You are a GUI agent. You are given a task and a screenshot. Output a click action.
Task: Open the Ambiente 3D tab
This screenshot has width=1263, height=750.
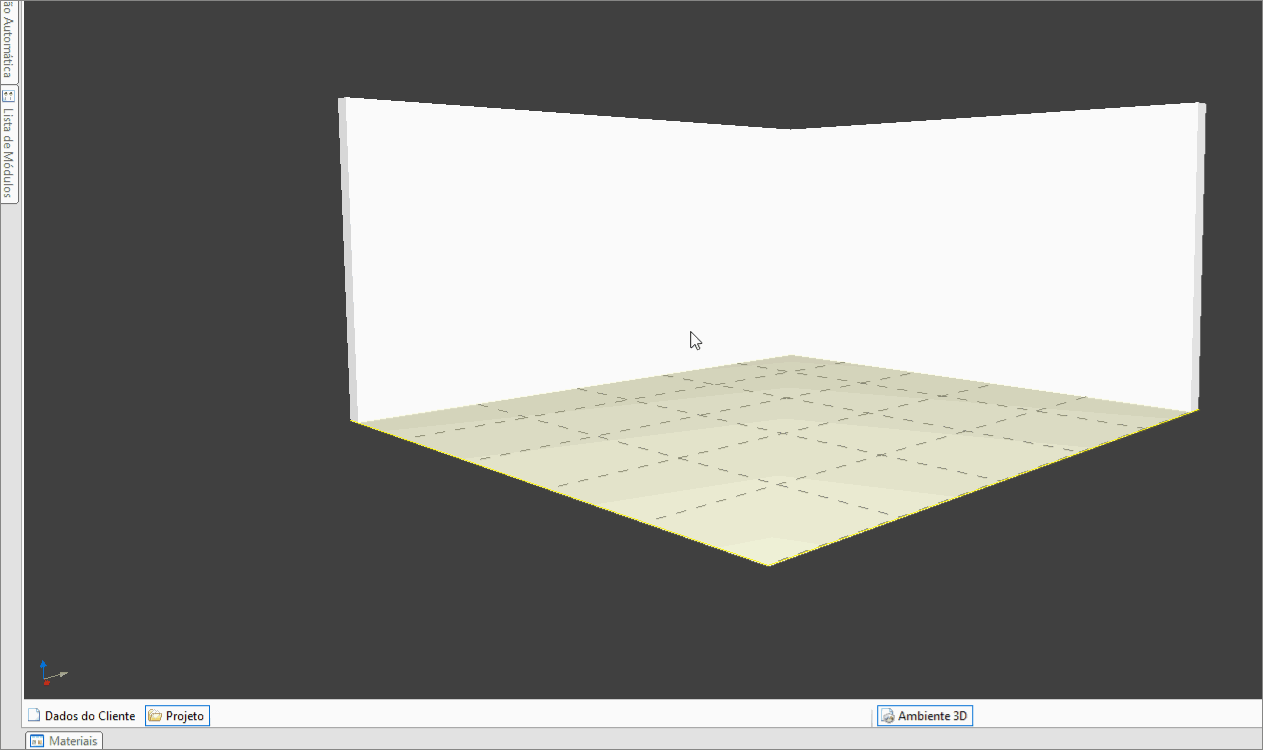pyautogui.click(x=925, y=716)
